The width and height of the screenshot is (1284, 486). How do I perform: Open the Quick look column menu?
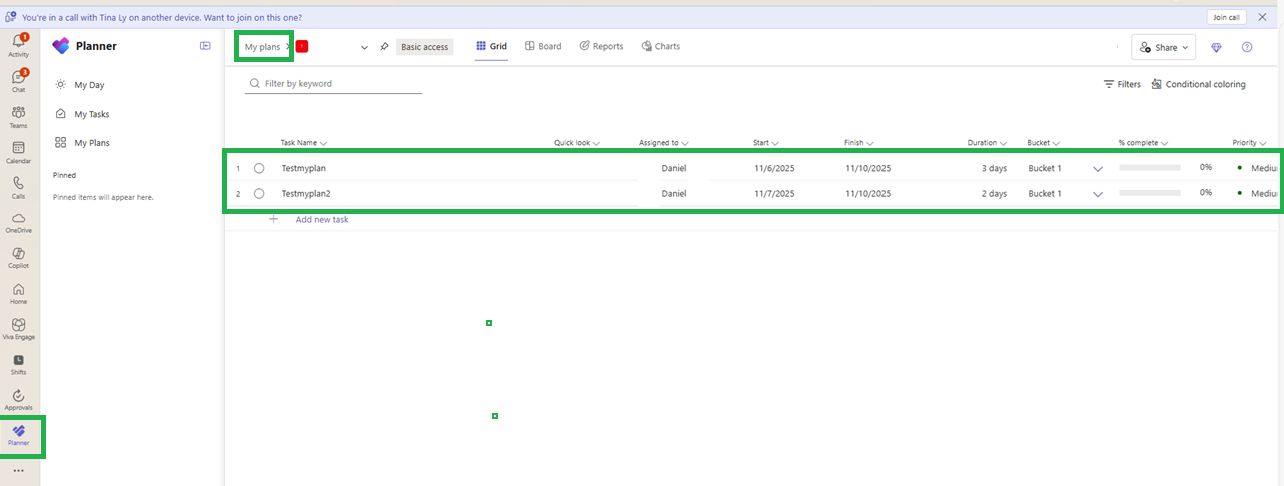(598, 143)
